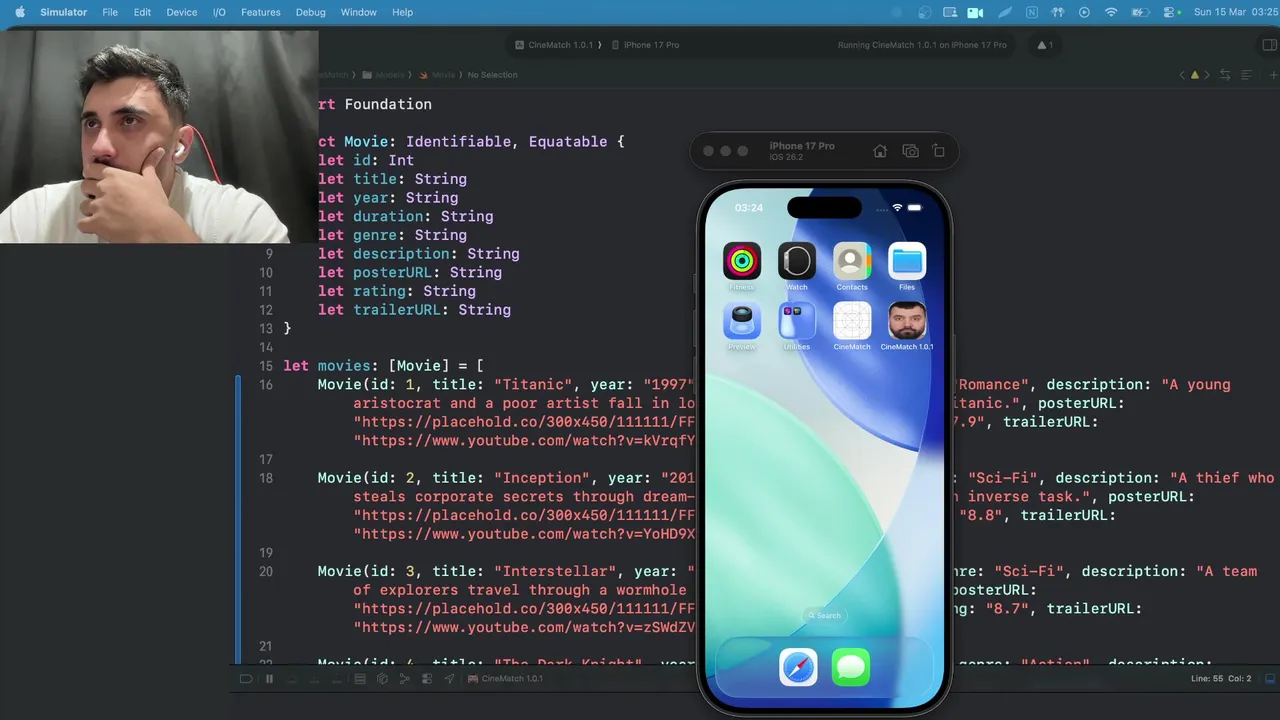Image resolution: width=1280 pixels, height=720 pixels.
Task: Click the yellow warning triangle in the jump bar
Action: point(1194,75)
